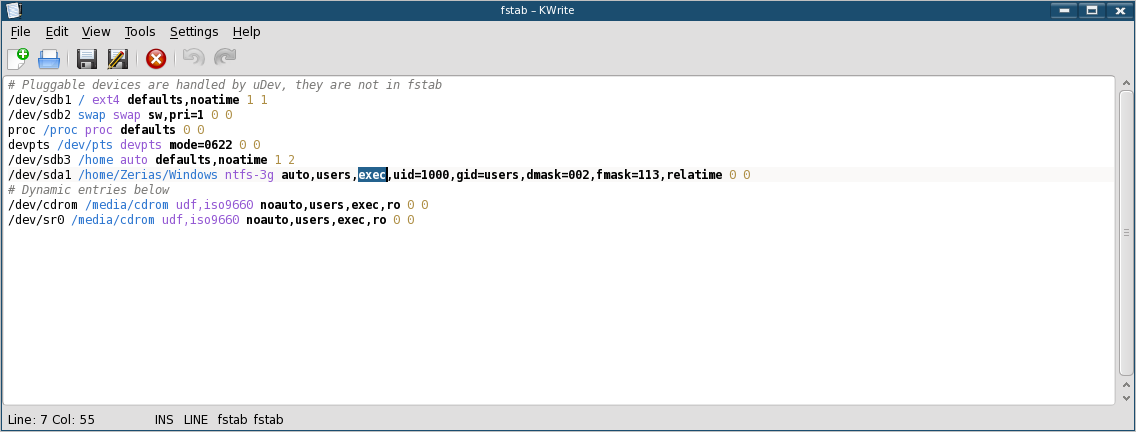1136x432 pixels.
Task: Click /home/Zerias/Windows mount path
Action: pos(148,175)
